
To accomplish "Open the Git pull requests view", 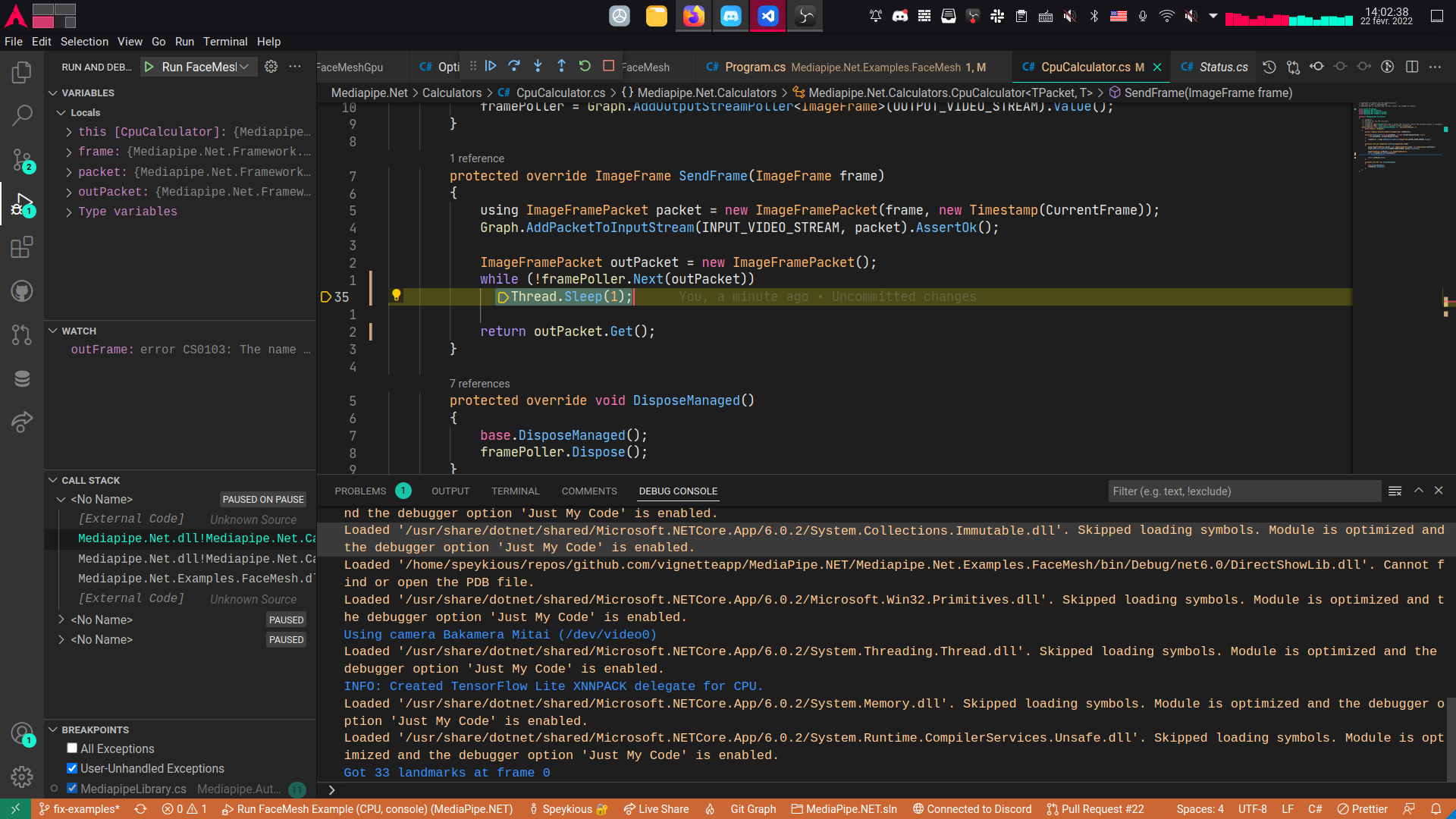I will 22,334.
